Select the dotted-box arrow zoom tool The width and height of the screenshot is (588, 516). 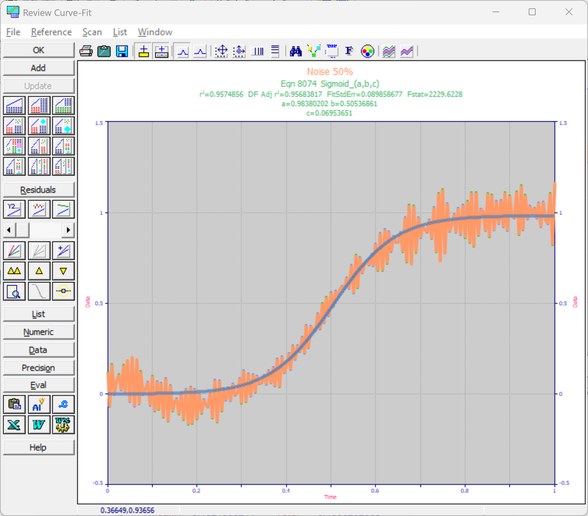point(239,51)
